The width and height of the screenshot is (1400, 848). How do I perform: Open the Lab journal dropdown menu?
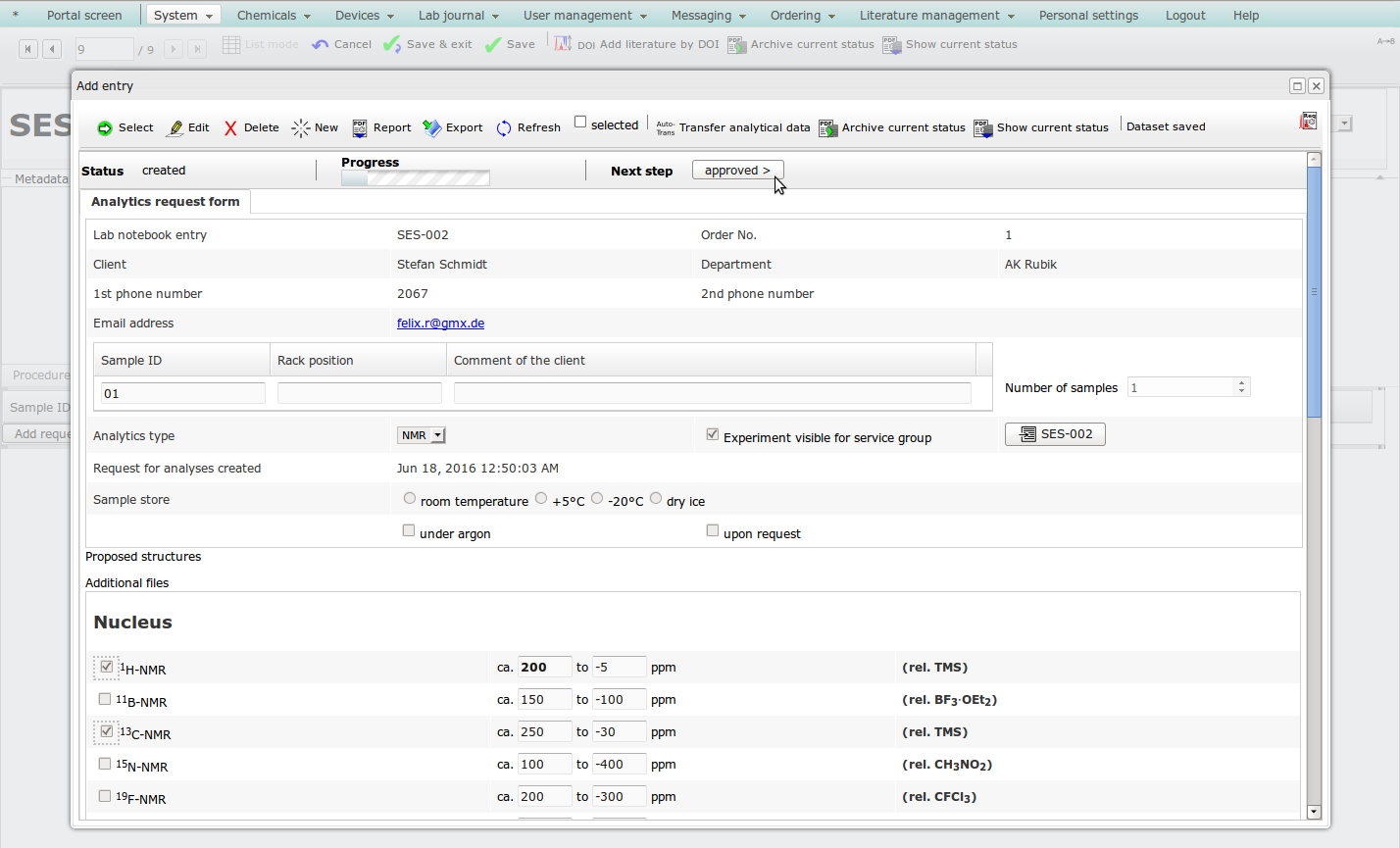(458, 16)
